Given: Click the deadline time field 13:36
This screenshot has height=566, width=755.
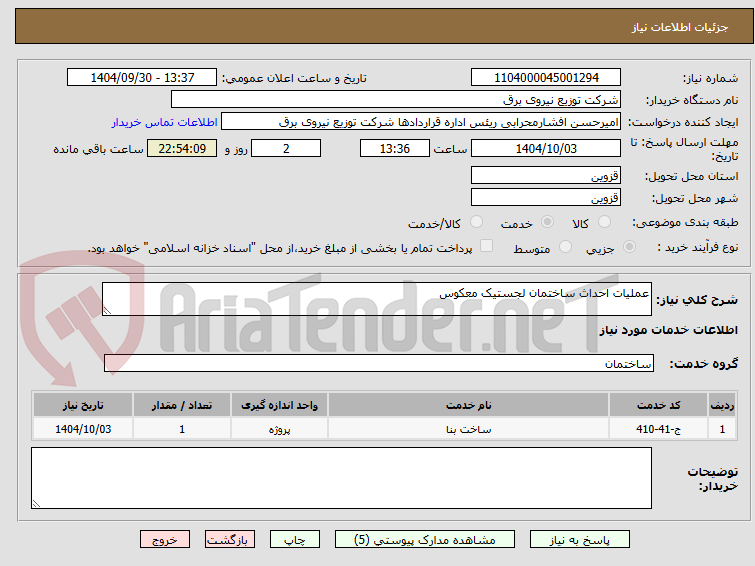Looking at the screenshot, I should (395, 148).
